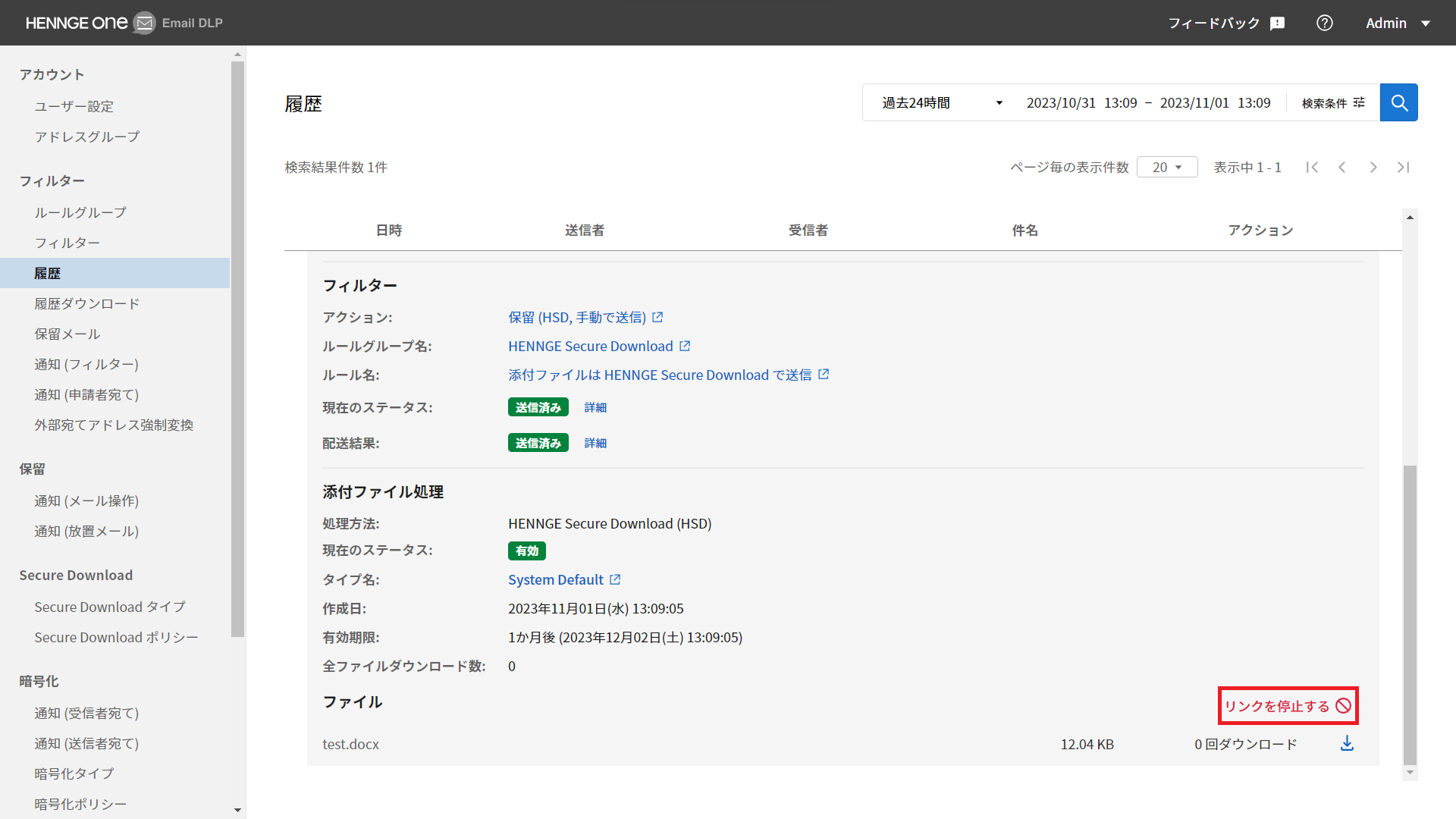Open 検索条件 filter settings
This screenshot has width=1456, height=819.
(1333, 102)
